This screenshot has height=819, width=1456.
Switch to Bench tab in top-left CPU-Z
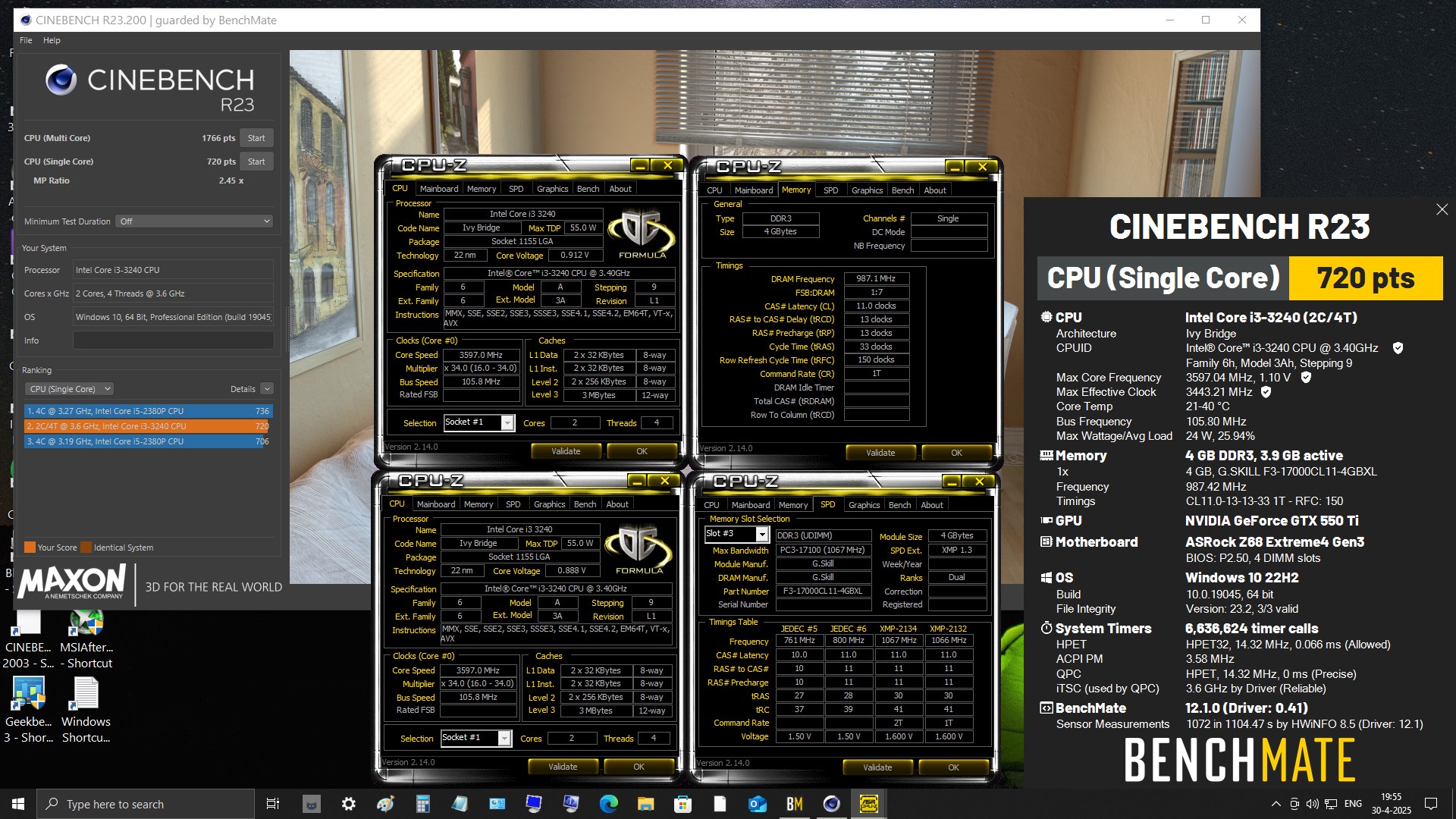coord(588,189)
